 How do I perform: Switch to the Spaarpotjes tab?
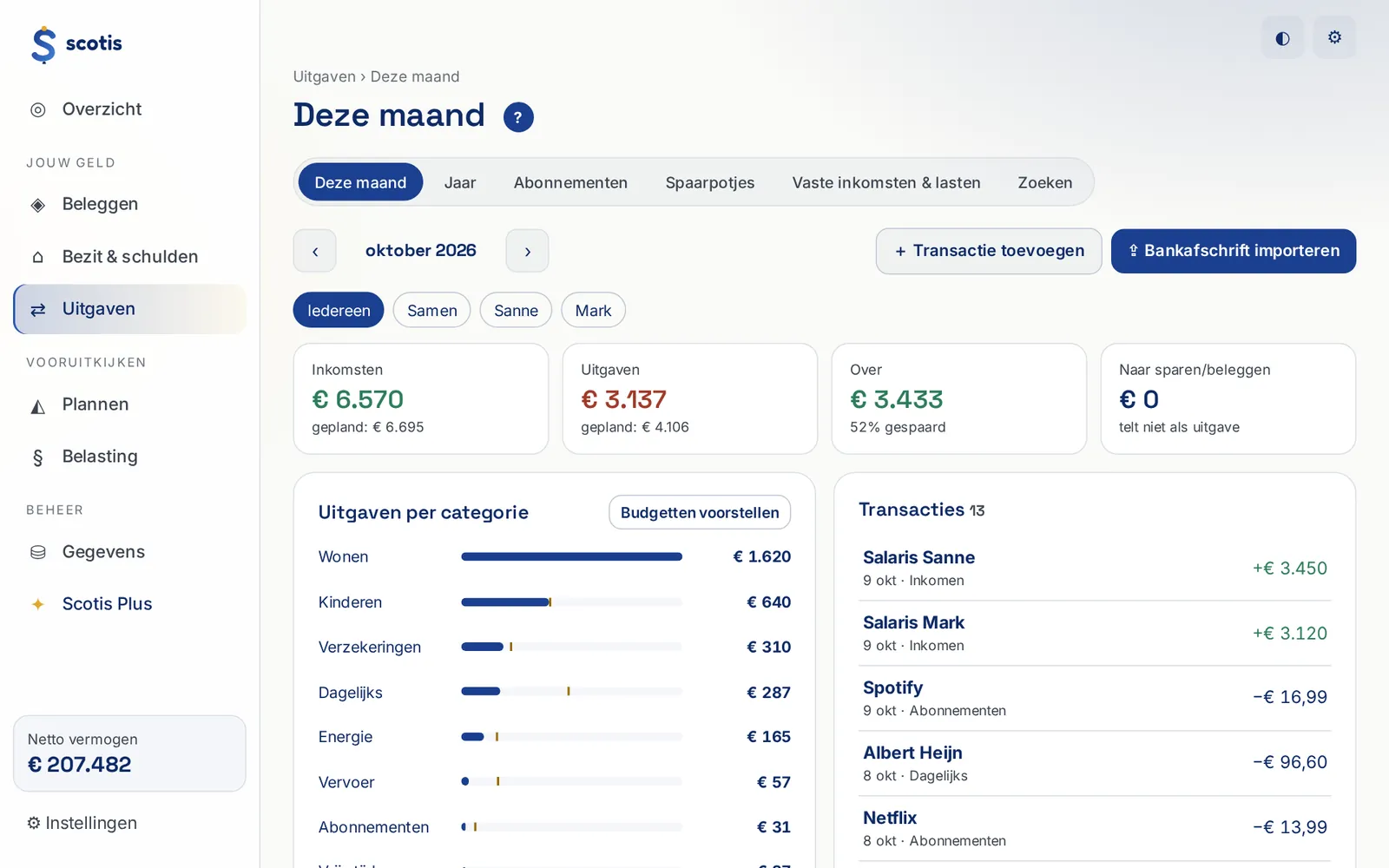click(x=710, y=182)
